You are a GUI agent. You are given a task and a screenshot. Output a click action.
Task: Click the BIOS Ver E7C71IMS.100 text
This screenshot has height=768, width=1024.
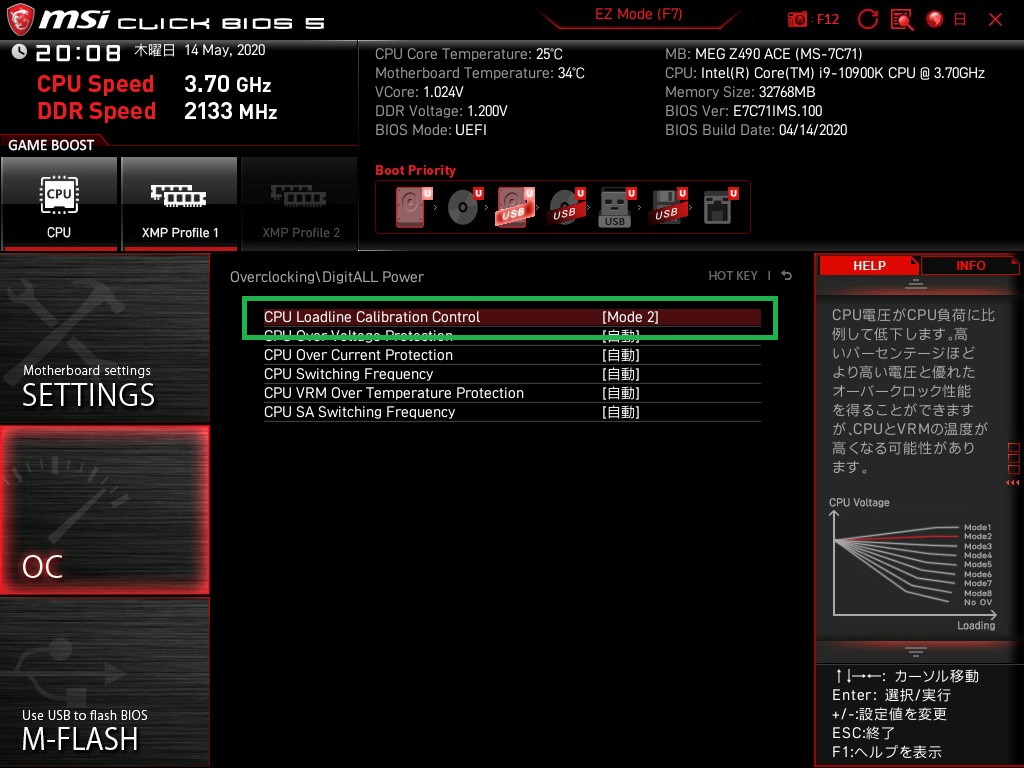(x=743, y=111)
